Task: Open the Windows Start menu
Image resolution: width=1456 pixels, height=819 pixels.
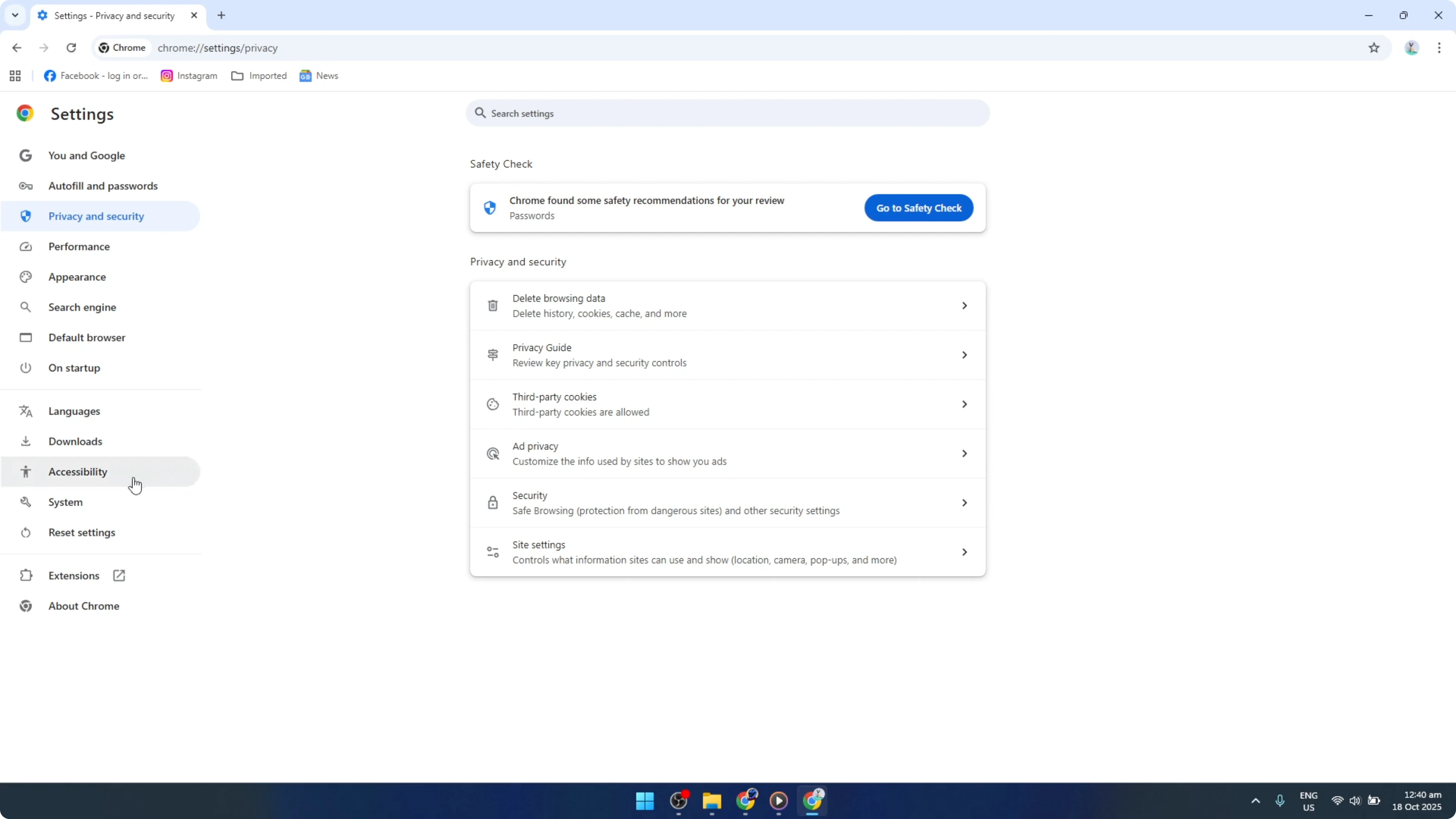Action: tap(645, 802)
